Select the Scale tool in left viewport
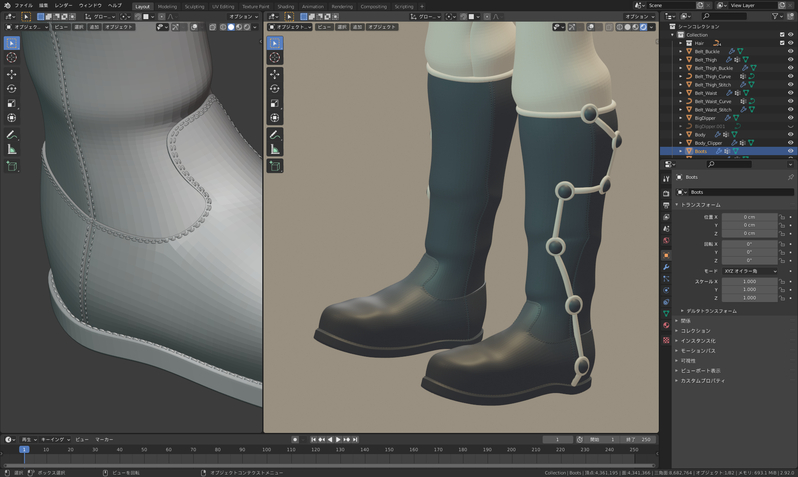Image resolution: width=798 pixels, height=477 pixels. [12, 103]
